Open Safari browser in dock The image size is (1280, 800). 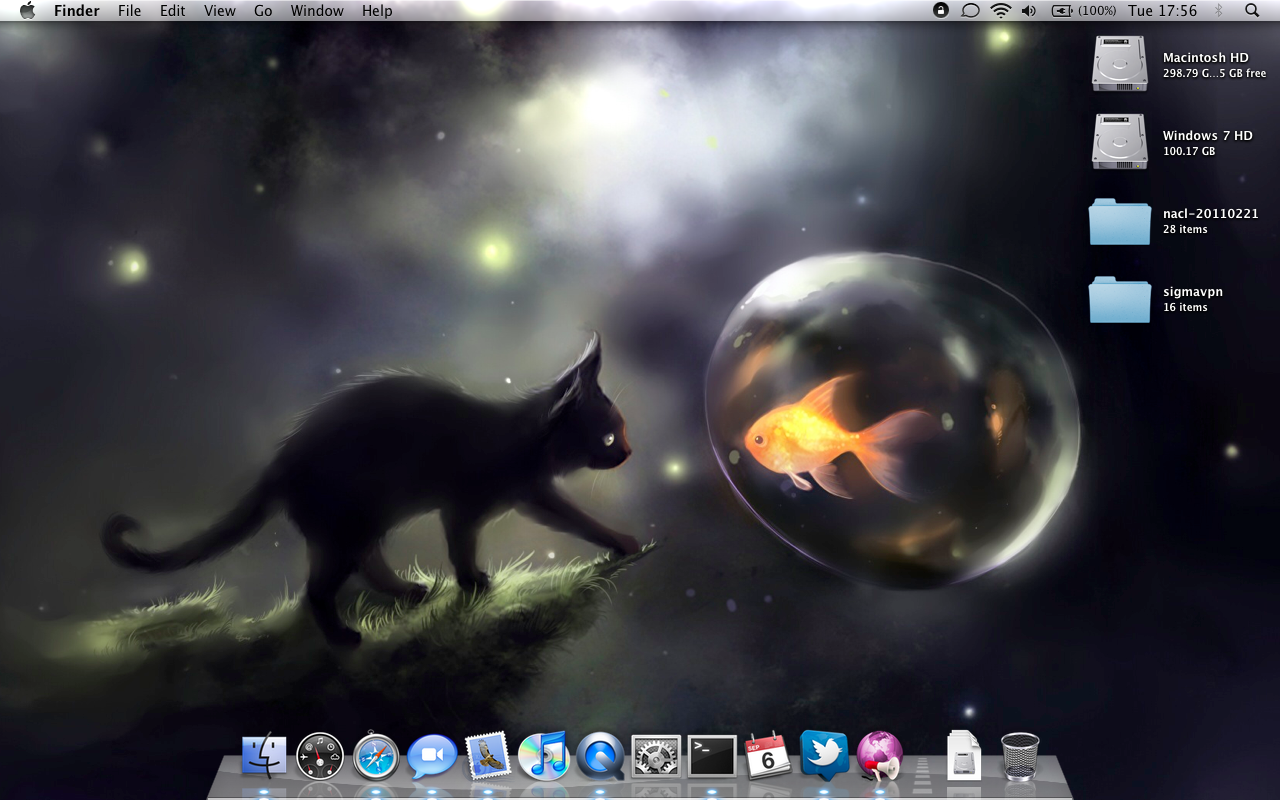point(376,757)
